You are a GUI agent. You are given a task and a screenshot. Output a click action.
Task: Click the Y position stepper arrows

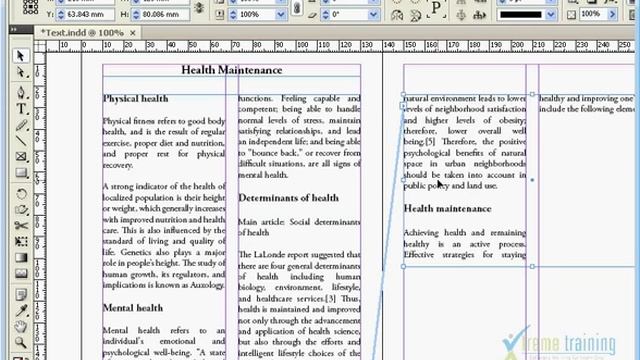pyautogui.click(x=61, y=15)
